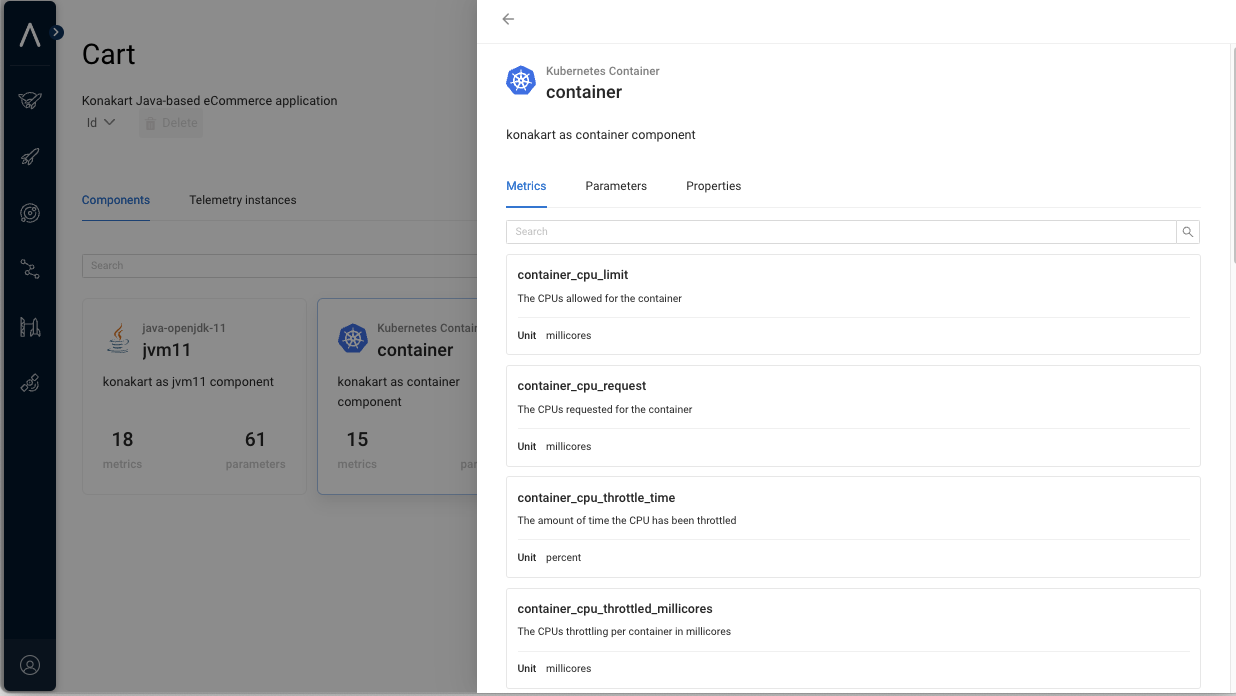Switch to the Parameters tab
Screen dimensions: 1236x696
[x=616, y=186]
